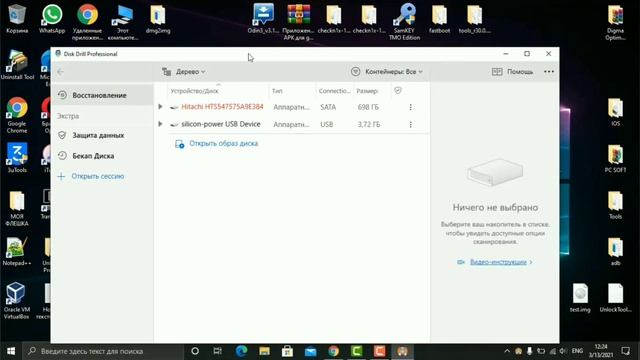Open Notepad++ desktop shortcut
640x360 pixels.
17,251
